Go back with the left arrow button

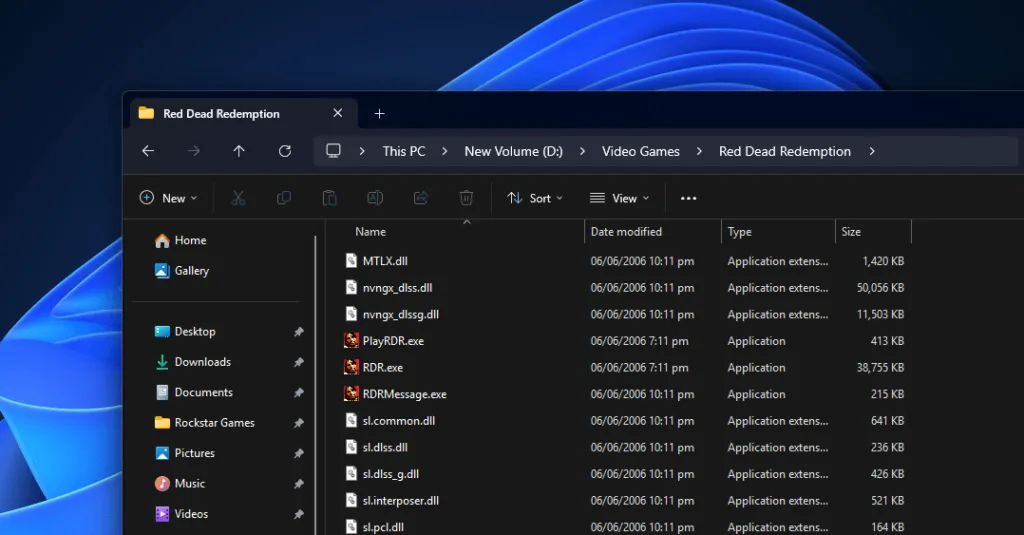point(148,152)
